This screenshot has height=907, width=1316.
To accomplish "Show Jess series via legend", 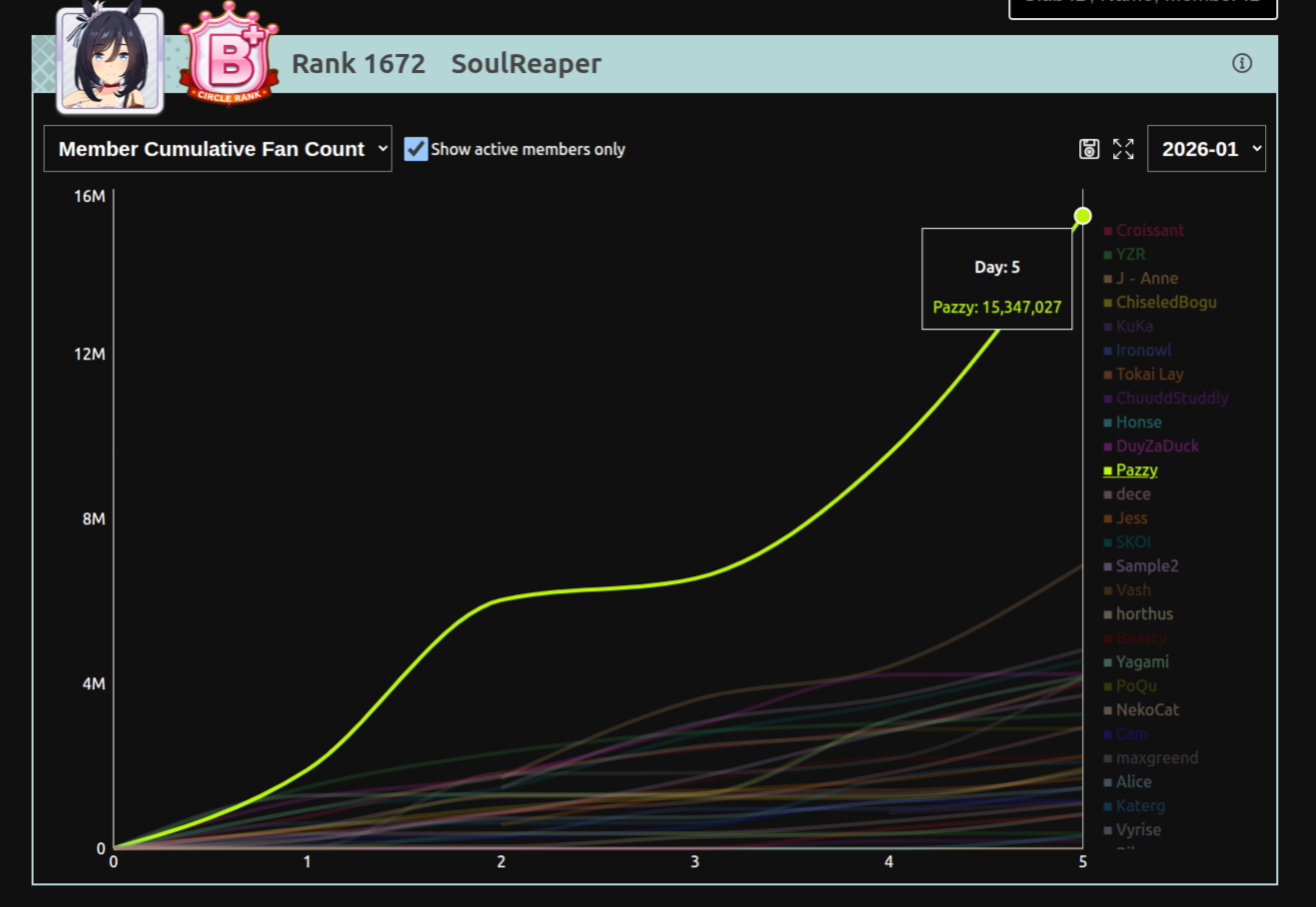I will [x=1125, y=517].
